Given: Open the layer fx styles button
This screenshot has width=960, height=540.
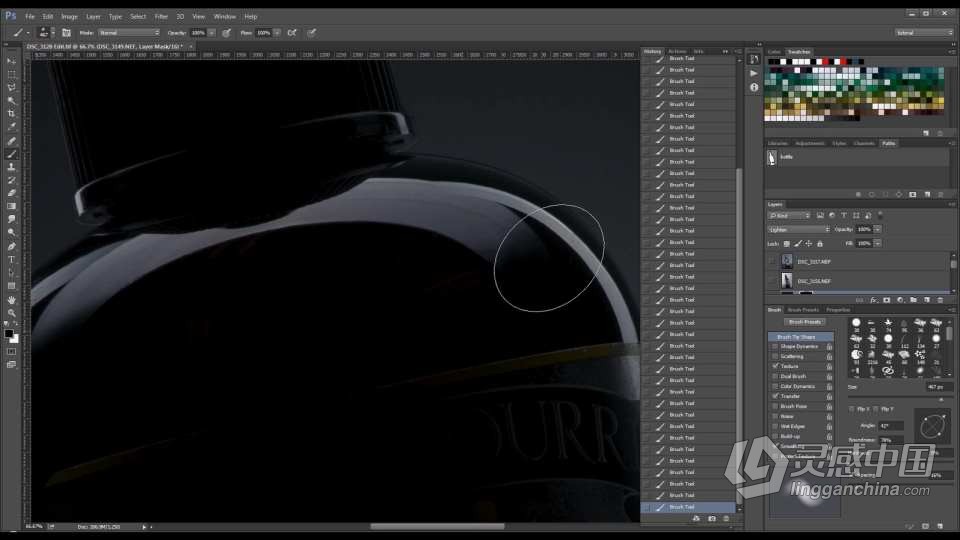Looking at the screenshot, I should pyautogui.click(x=873, y=299).
